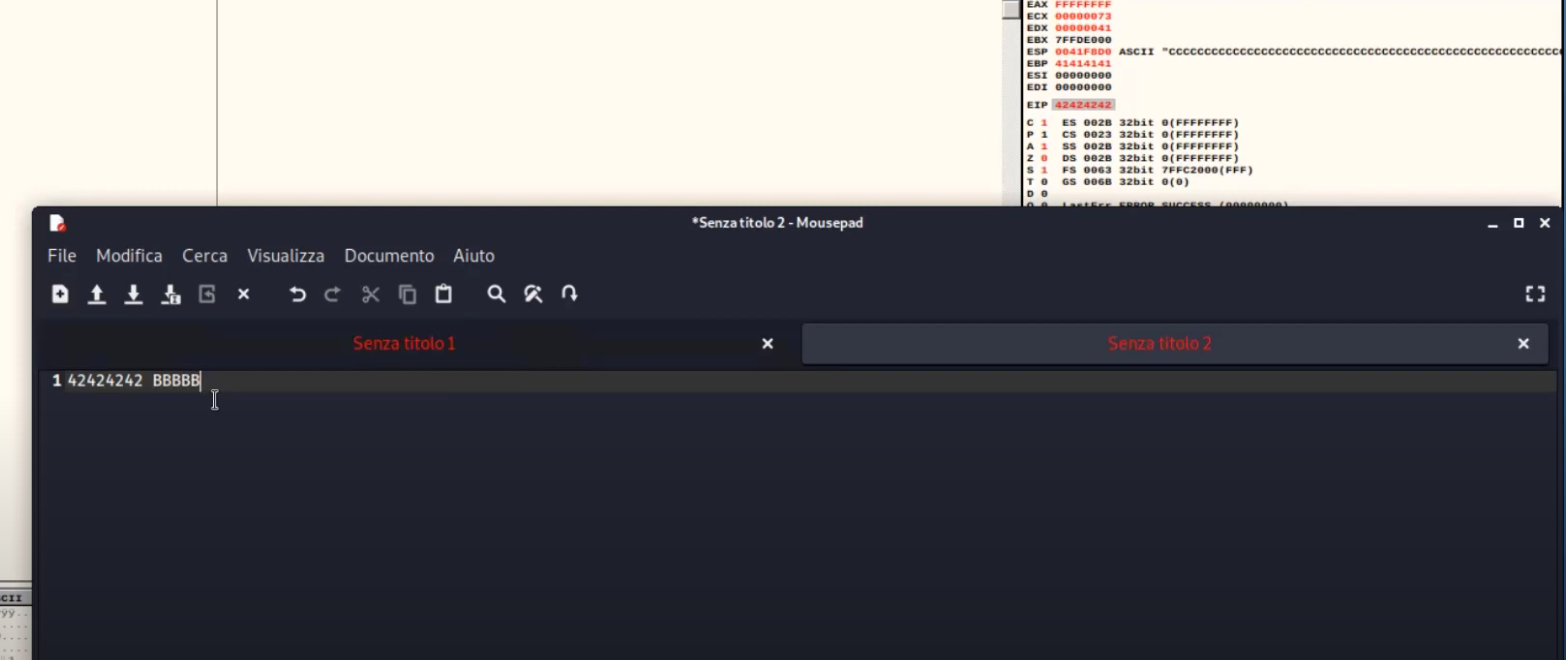Paste from clipboard using the toolbar icon
This screenshot has height=660, width=1566.
(x=443, y=294)
